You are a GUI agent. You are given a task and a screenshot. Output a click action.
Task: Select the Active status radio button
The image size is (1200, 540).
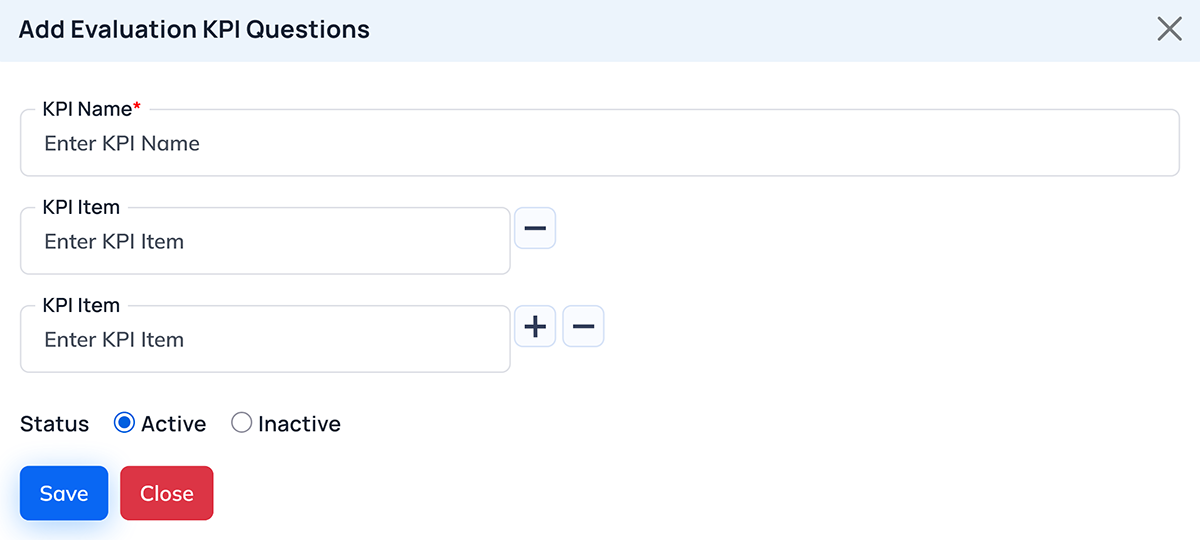[x=124, y=423]
